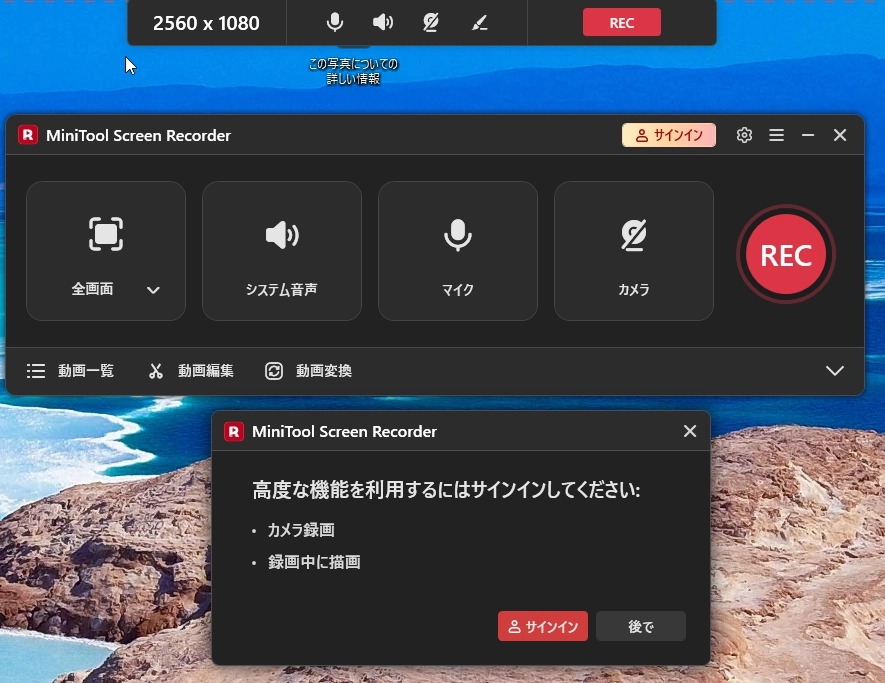Open 動画変換 video converter

309,371
